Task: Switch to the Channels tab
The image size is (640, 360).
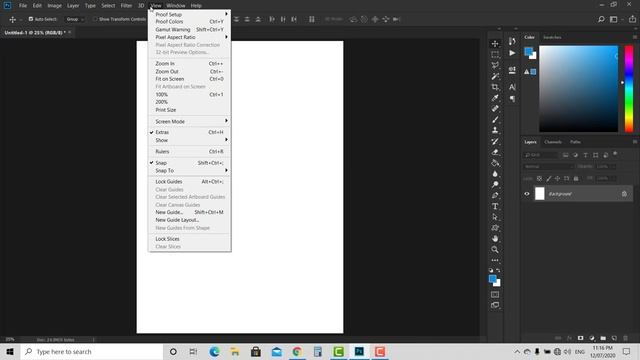Action: pyautogui.click(x=553, y=142)
